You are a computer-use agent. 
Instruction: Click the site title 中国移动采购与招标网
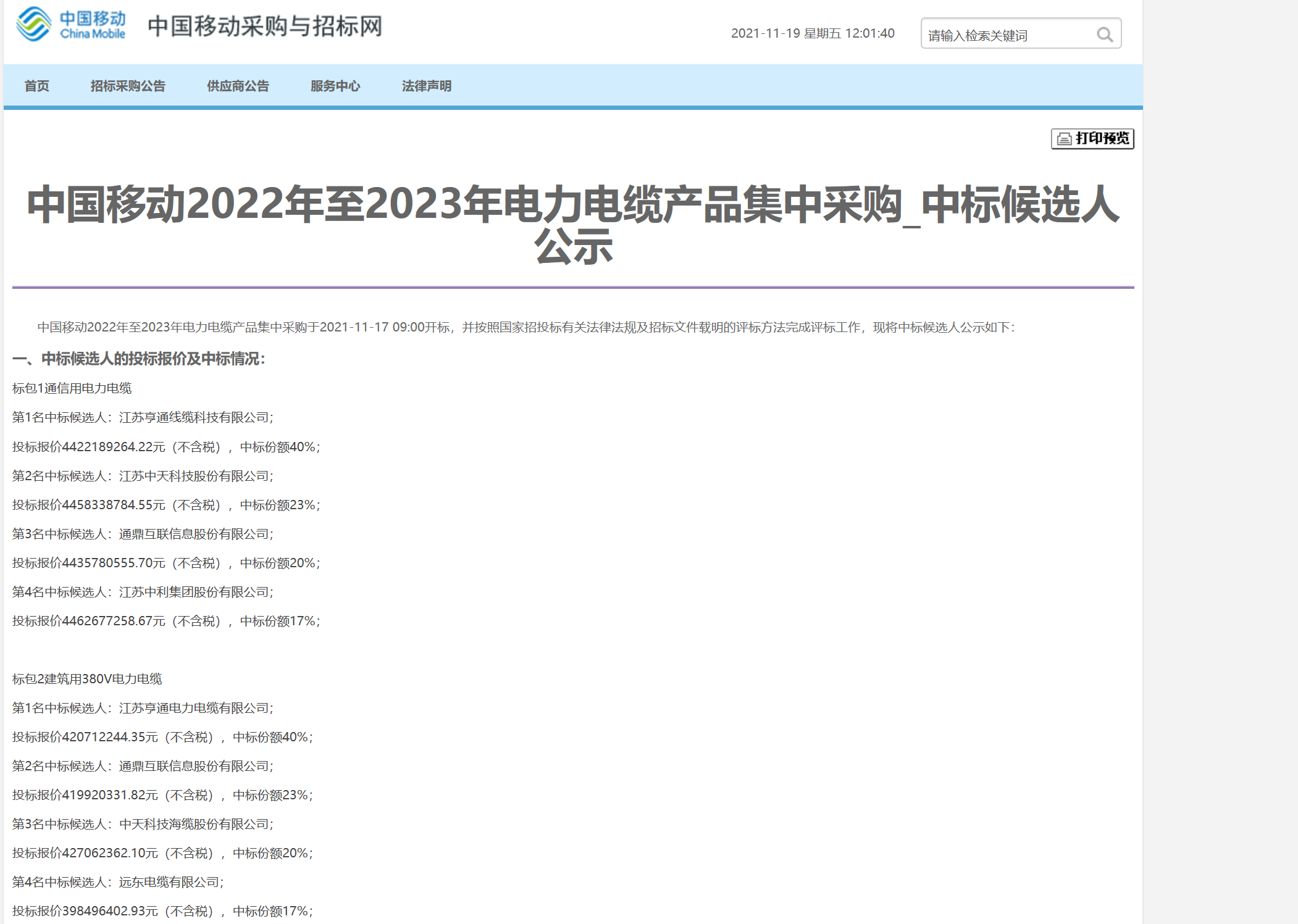pos(266,26)
